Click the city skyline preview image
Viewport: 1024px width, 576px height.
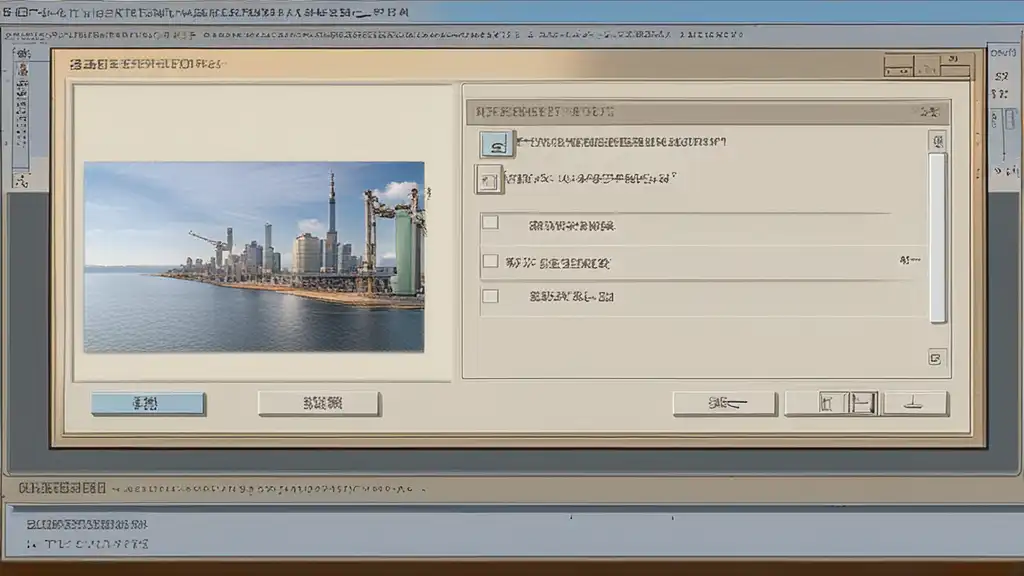click(254, 257)
